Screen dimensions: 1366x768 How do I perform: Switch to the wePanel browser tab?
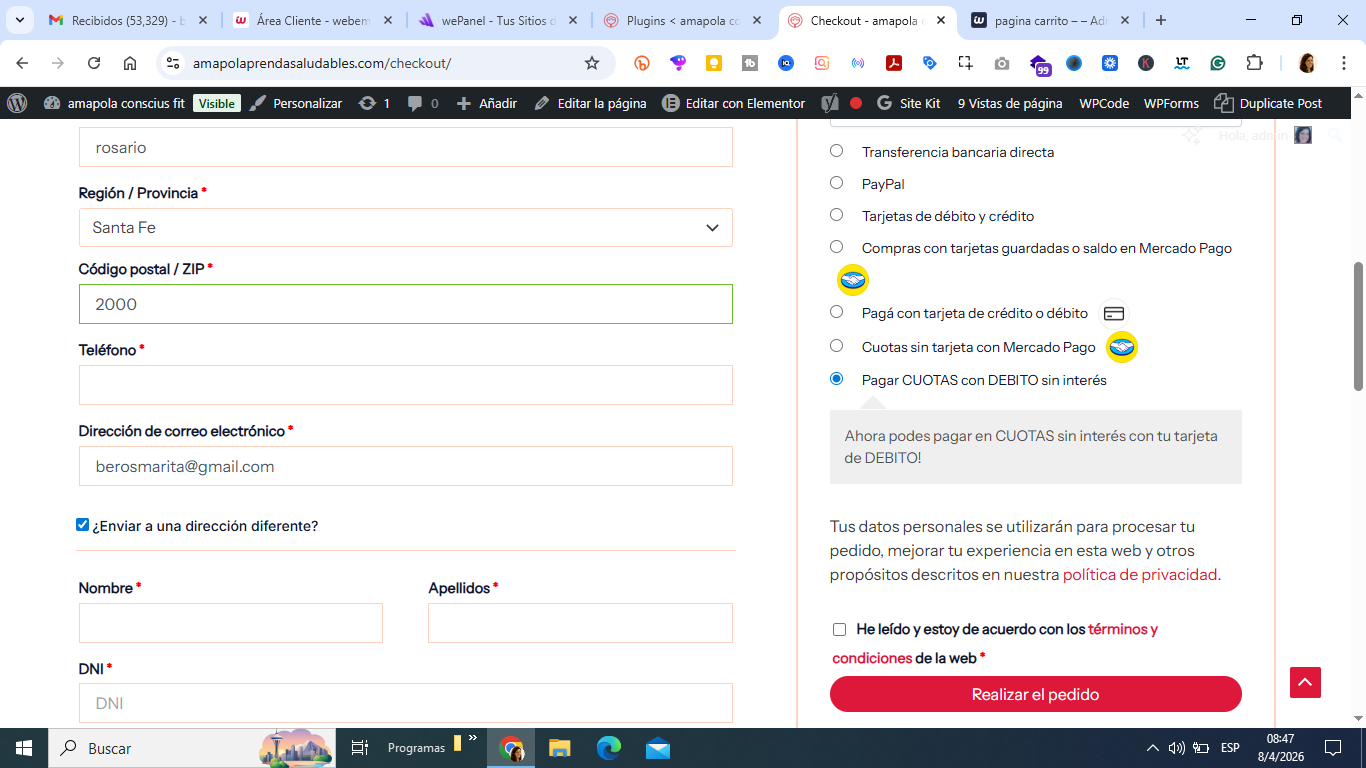497,20
